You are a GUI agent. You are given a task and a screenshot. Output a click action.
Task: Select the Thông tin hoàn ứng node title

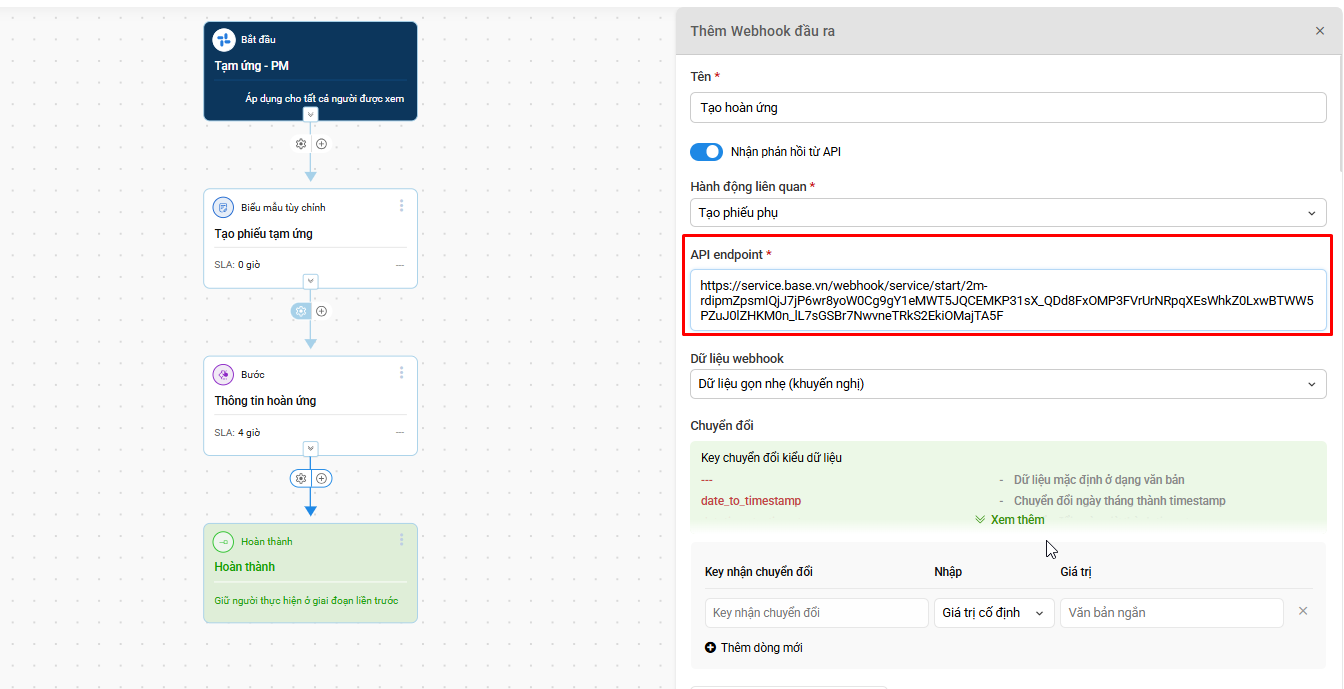(x=265, y=401)
